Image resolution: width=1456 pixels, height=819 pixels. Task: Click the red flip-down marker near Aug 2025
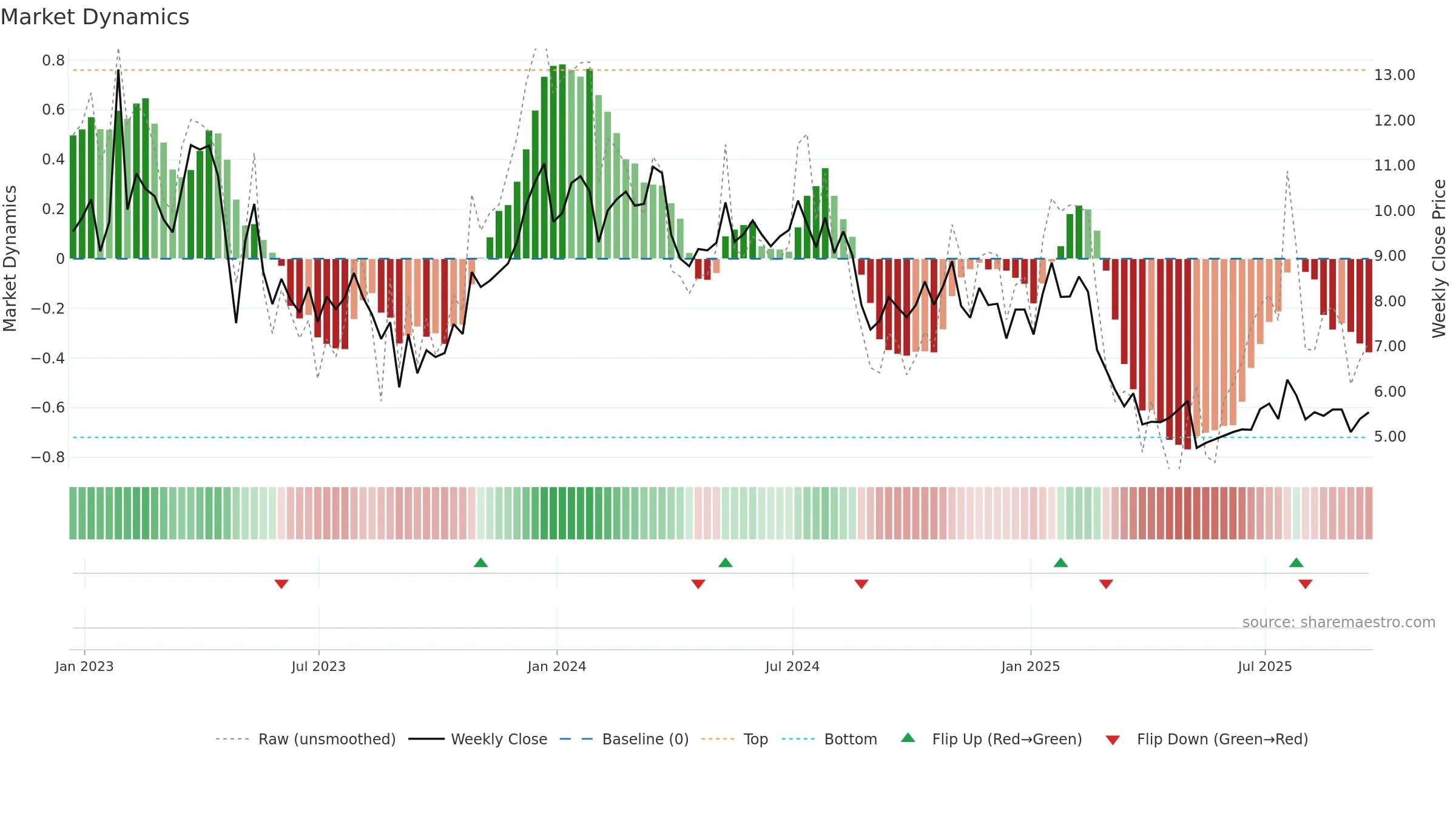pos(1306,584)
